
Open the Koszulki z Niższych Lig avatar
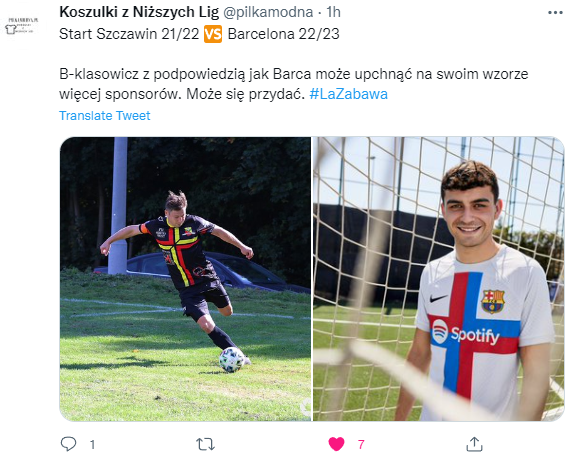(23, 26)
